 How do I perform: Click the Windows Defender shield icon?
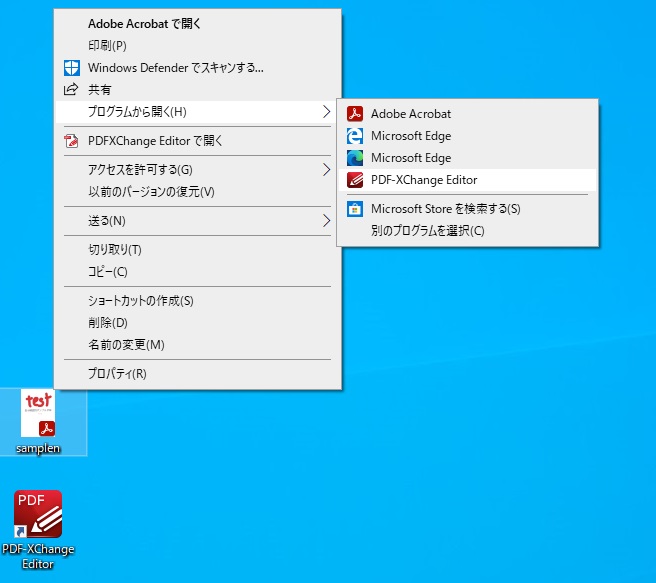(72, 68)
